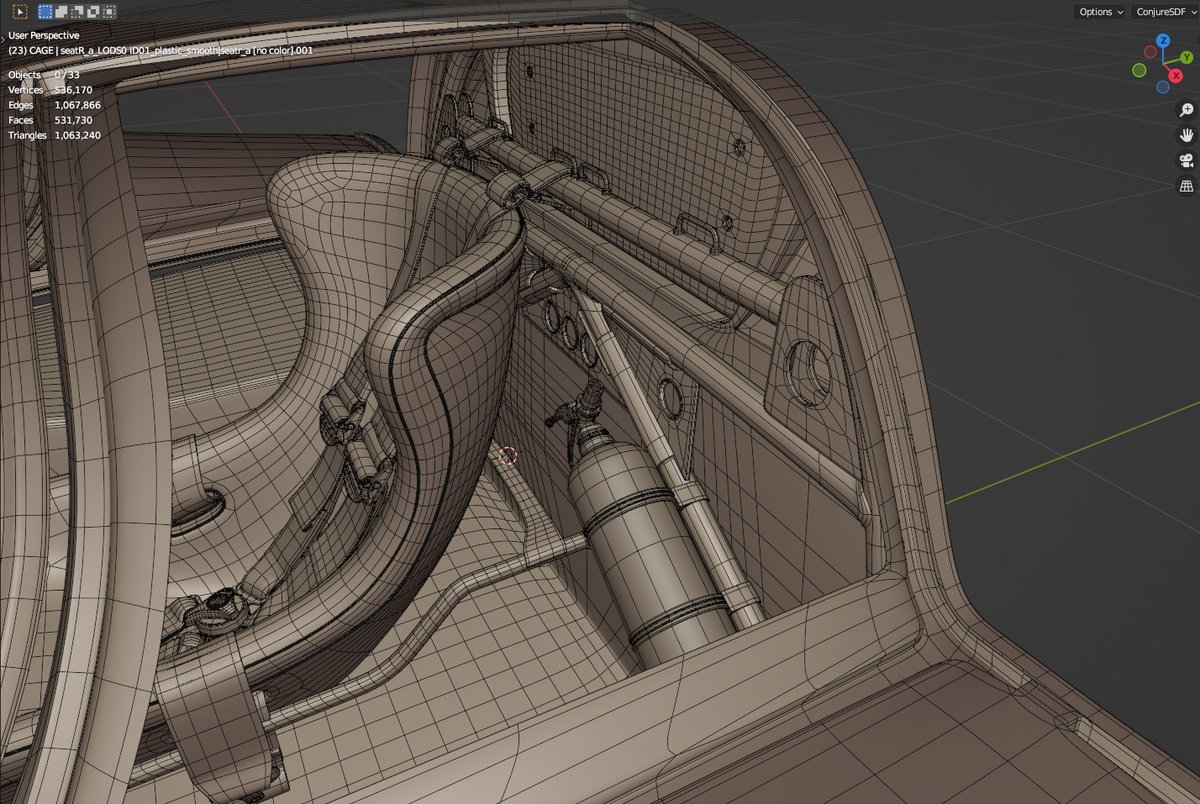Expand the toolbar with the left-edge arrow
Screen dimensions: 1200x804
pyautogui.click(x=4, y=39)
